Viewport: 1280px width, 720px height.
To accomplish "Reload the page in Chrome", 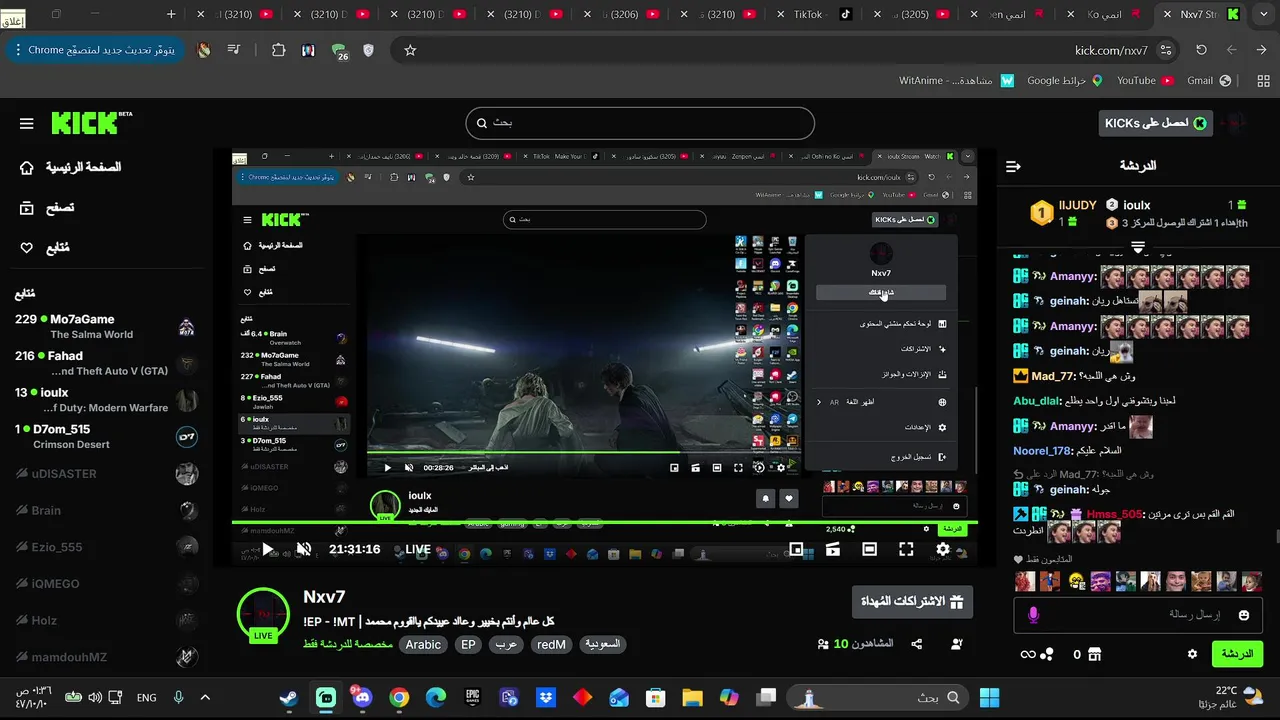I will pyautogui.click(x=1201, y=50).
